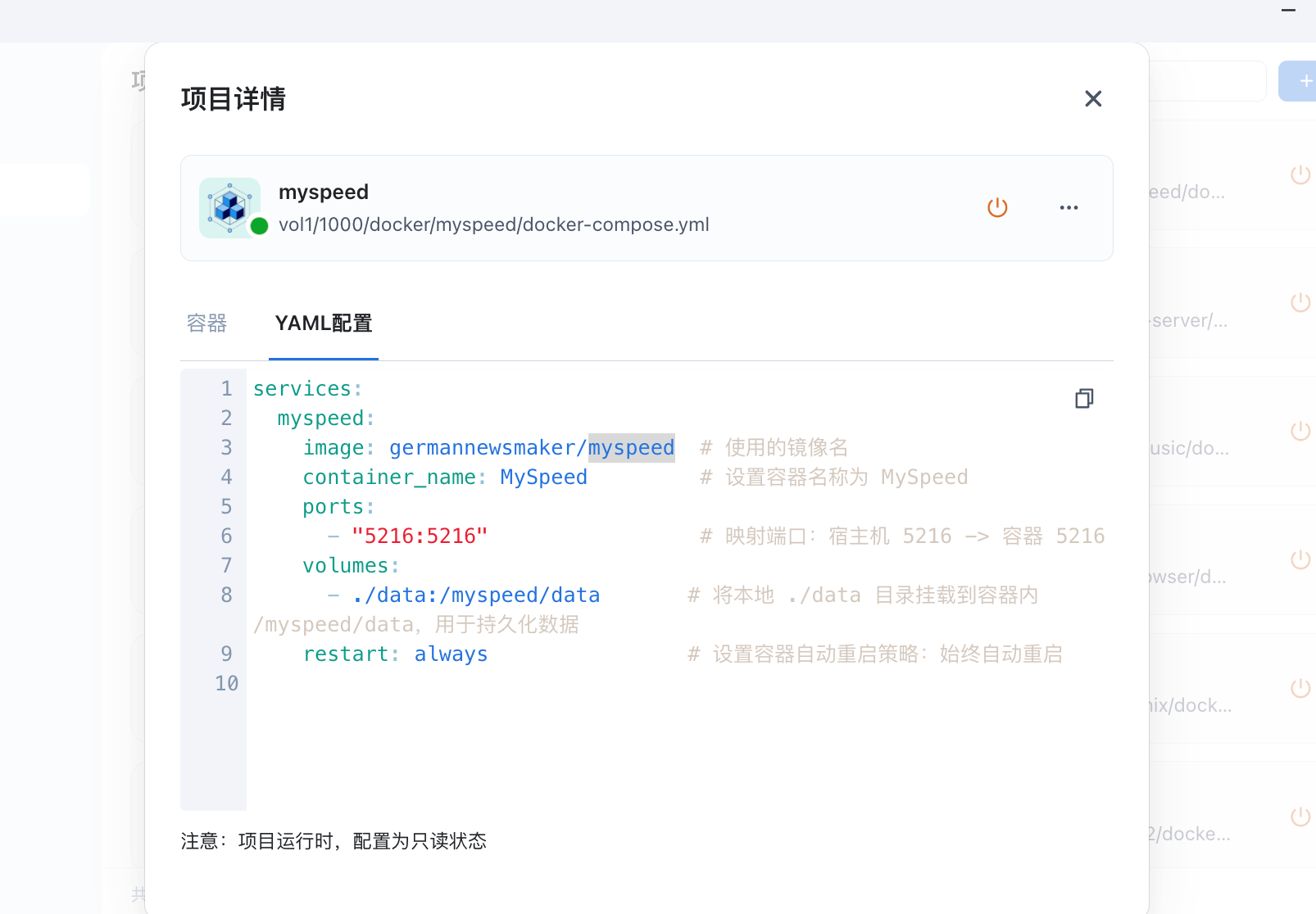Image resolution: width=1316 pixels, height=914 pixels.
Task: Click line number 10 in the editor gutter
Action: [226, 684]
